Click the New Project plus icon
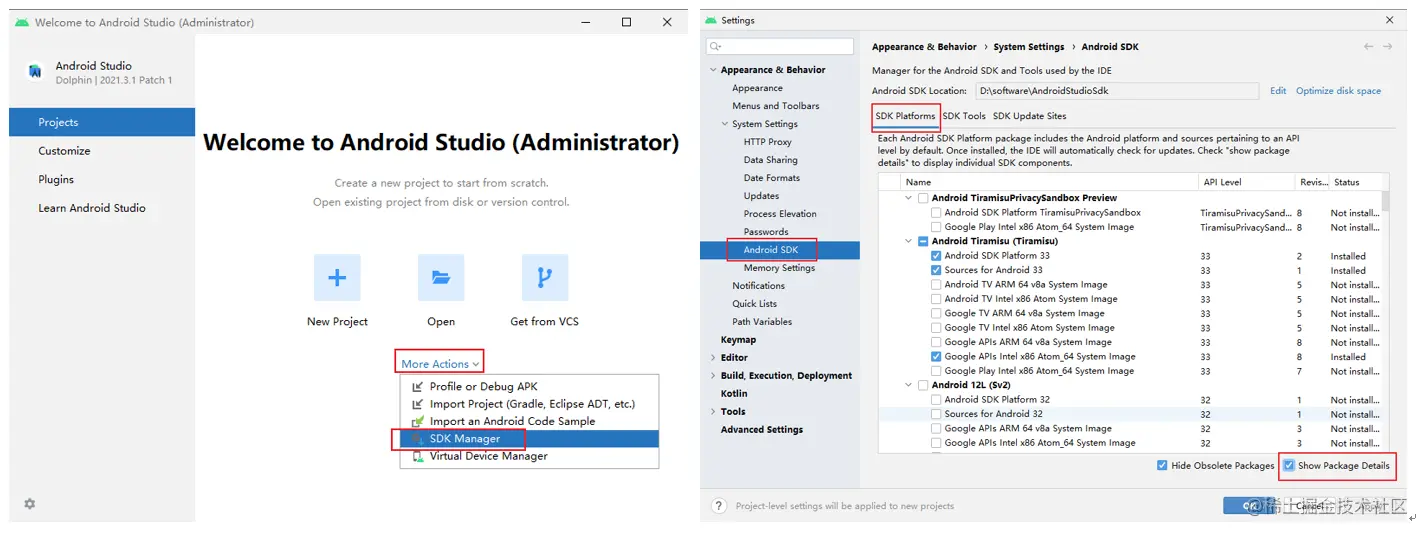 pyautogui.click(x=337, y=278)
